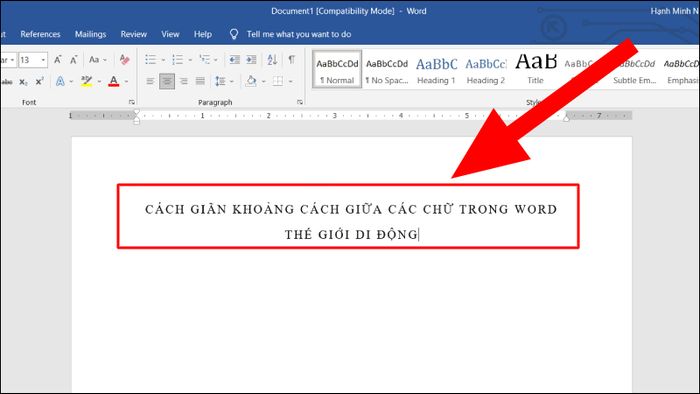The width and height of the screenshot is (700, 394).
Task: Open the Help tab
Action: pyautogui.click(x=203, y=34)
